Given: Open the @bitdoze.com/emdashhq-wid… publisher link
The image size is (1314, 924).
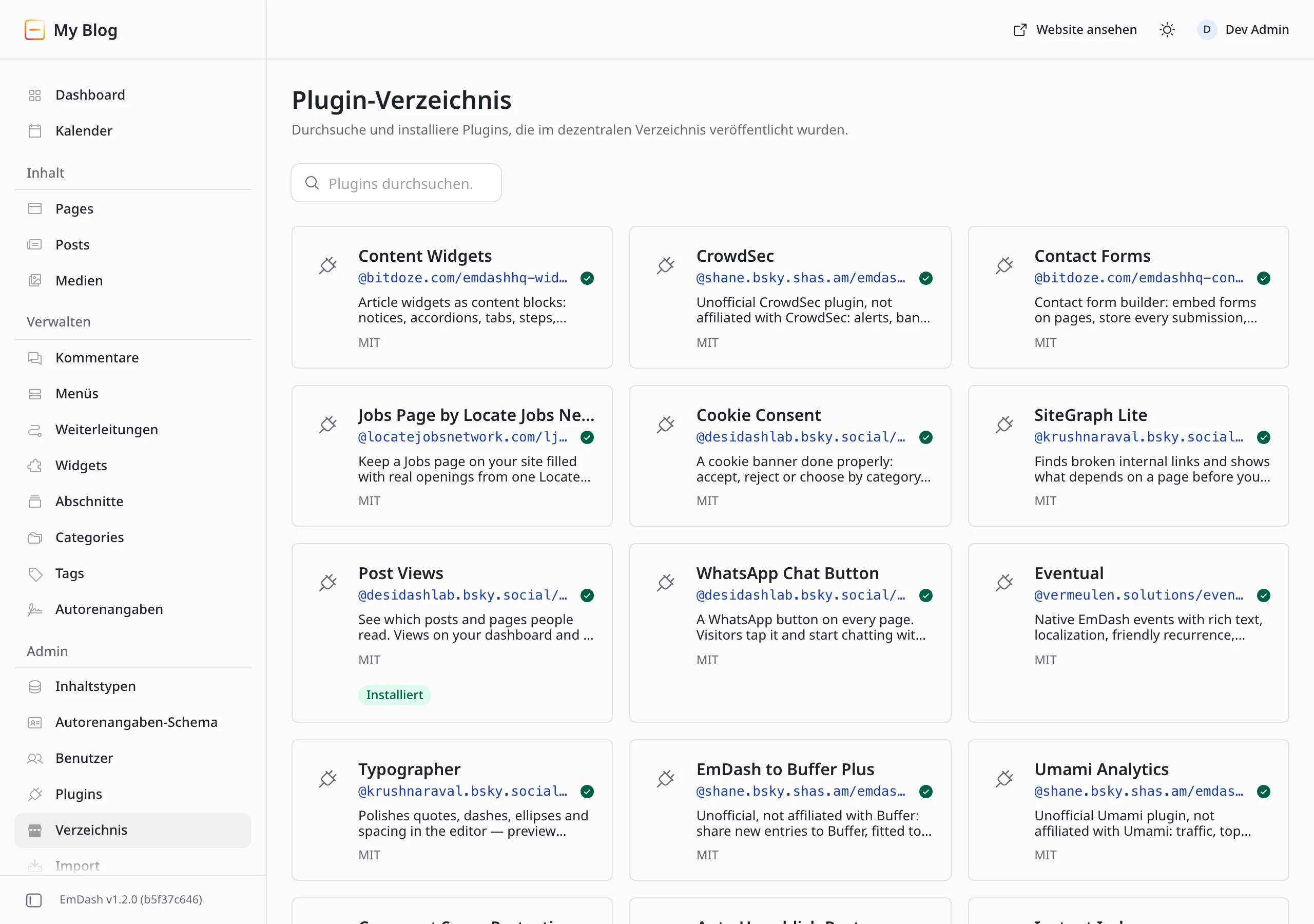Looking at the screenshot, I should click(462, 278).
